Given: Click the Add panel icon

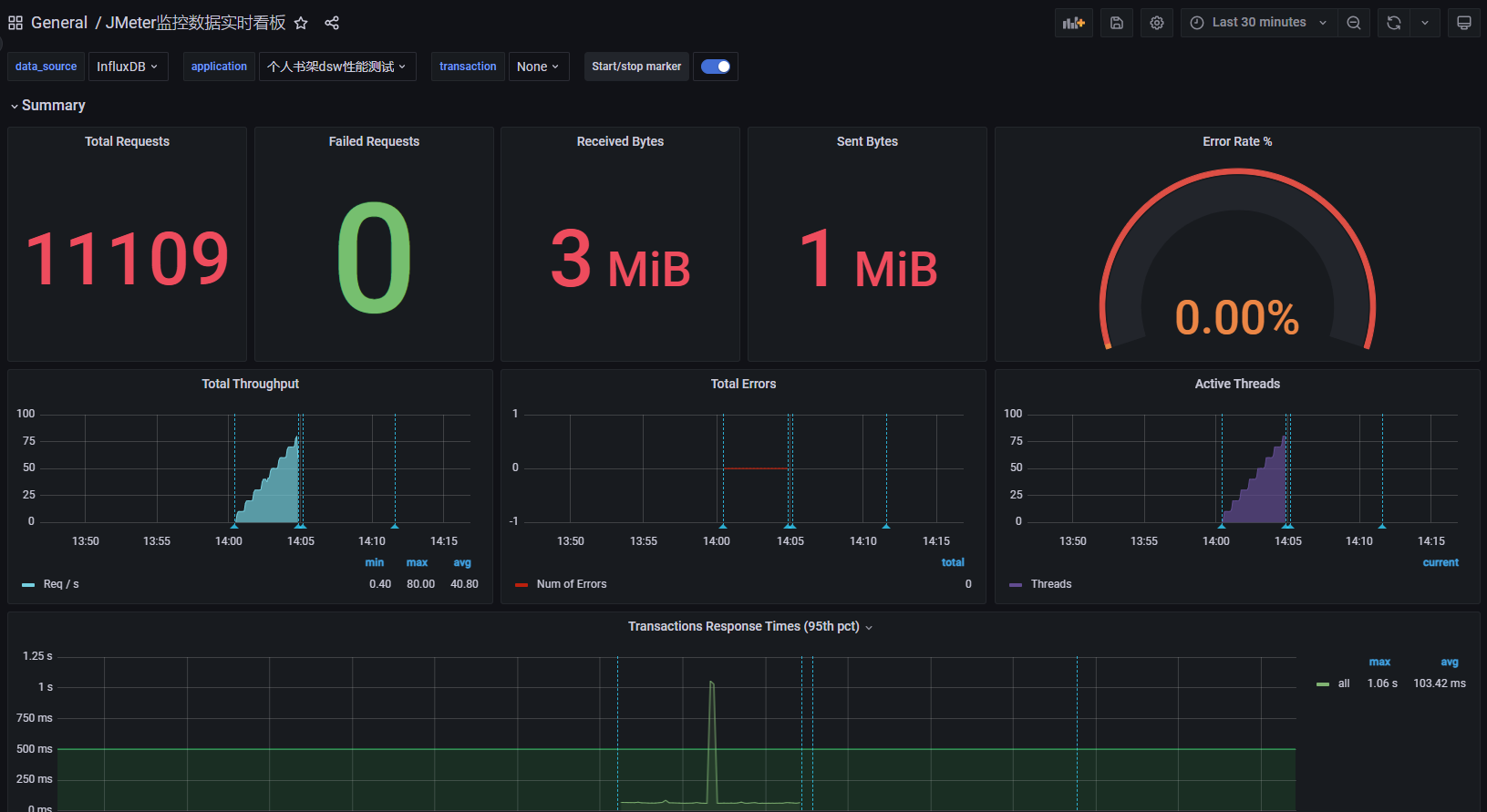Looking at the screenshot, I should tap(1074, 23).
